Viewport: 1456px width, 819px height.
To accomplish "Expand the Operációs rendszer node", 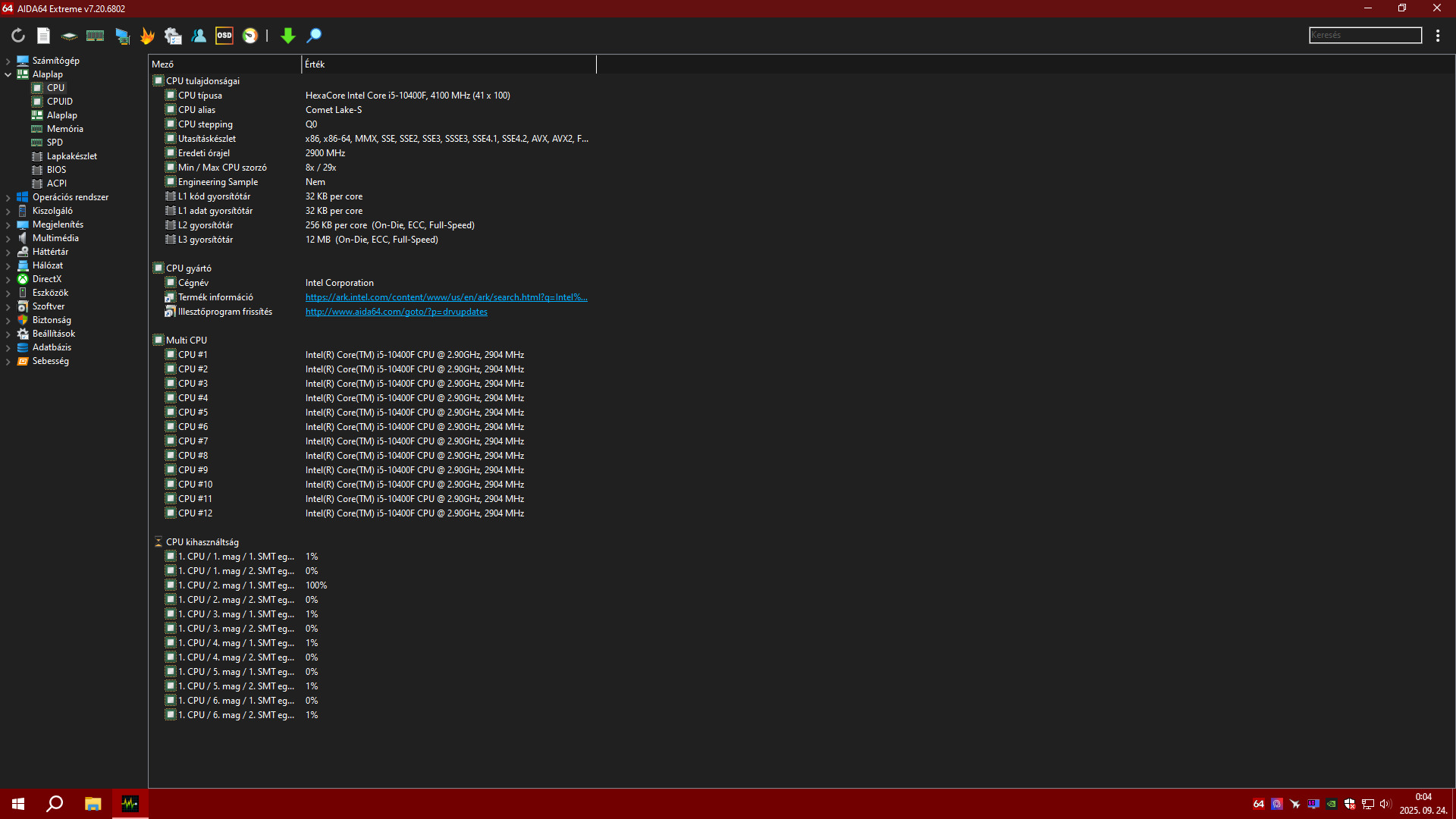I will (8, 197).
